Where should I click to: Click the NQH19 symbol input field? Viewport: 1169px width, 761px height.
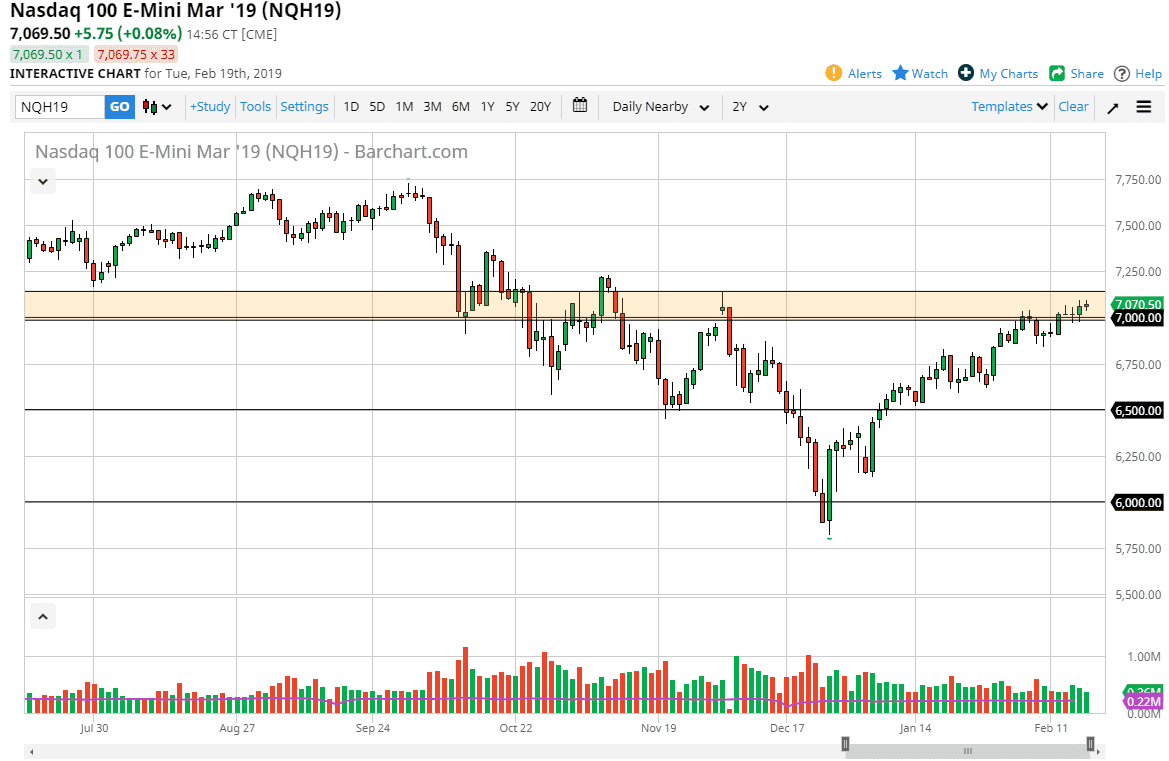(60, 107)
